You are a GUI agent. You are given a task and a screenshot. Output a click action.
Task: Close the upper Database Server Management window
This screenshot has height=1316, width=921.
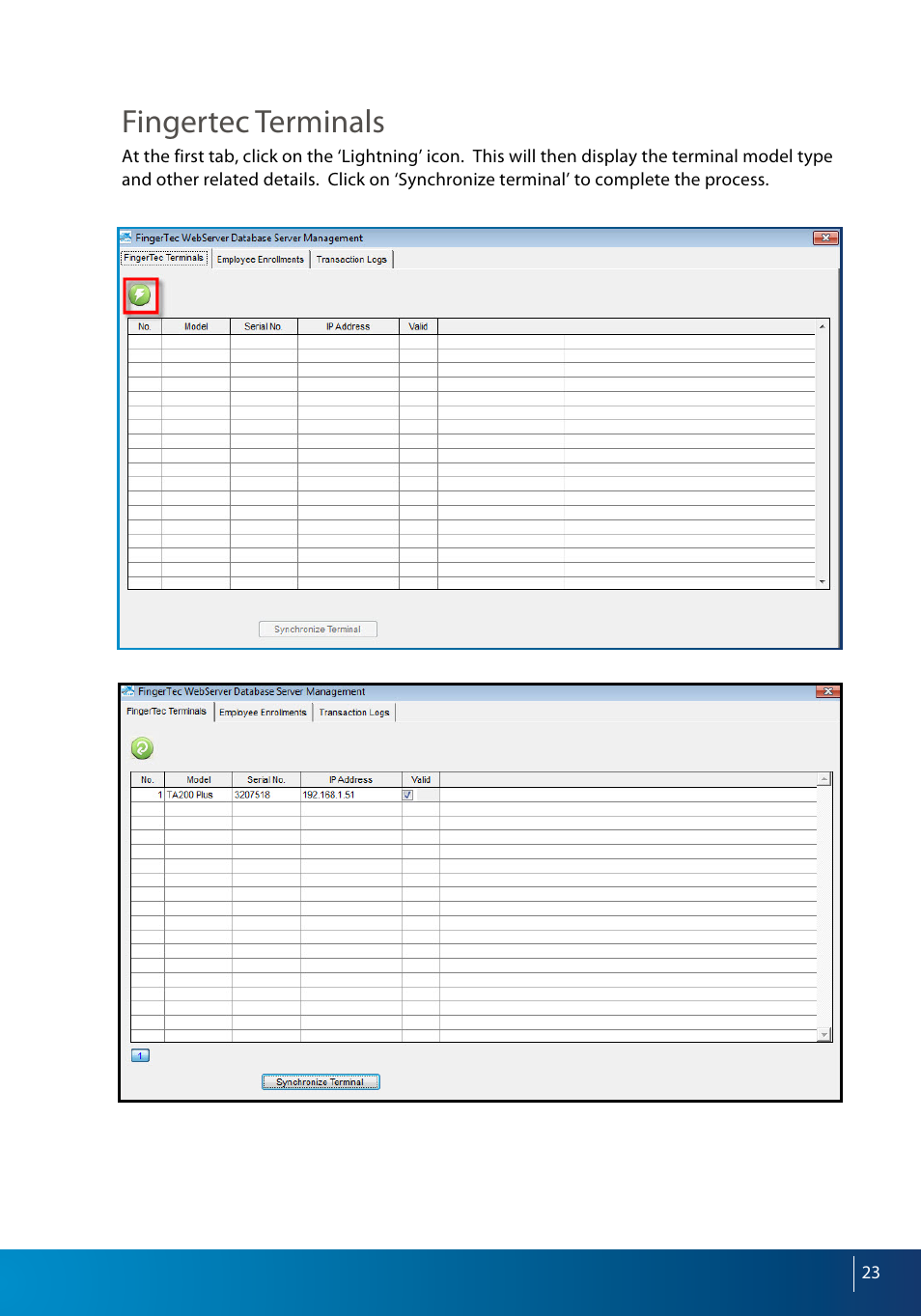coord(825,238)
